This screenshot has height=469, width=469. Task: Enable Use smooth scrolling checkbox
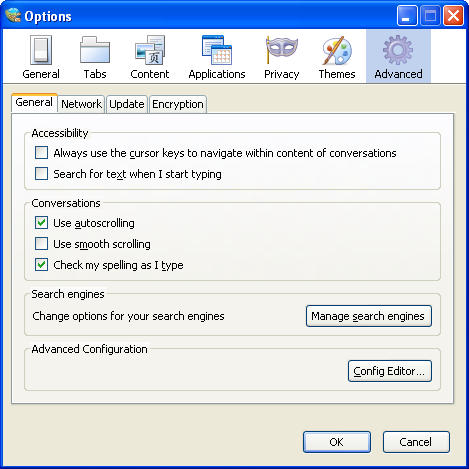click(x=41, y=243)
